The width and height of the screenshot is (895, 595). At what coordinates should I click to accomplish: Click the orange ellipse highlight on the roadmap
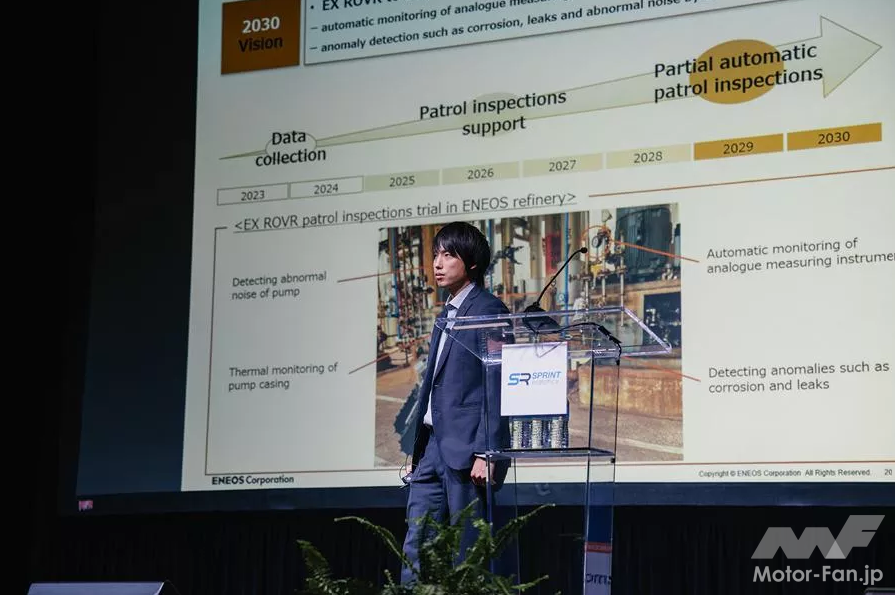tap(736, 72)
